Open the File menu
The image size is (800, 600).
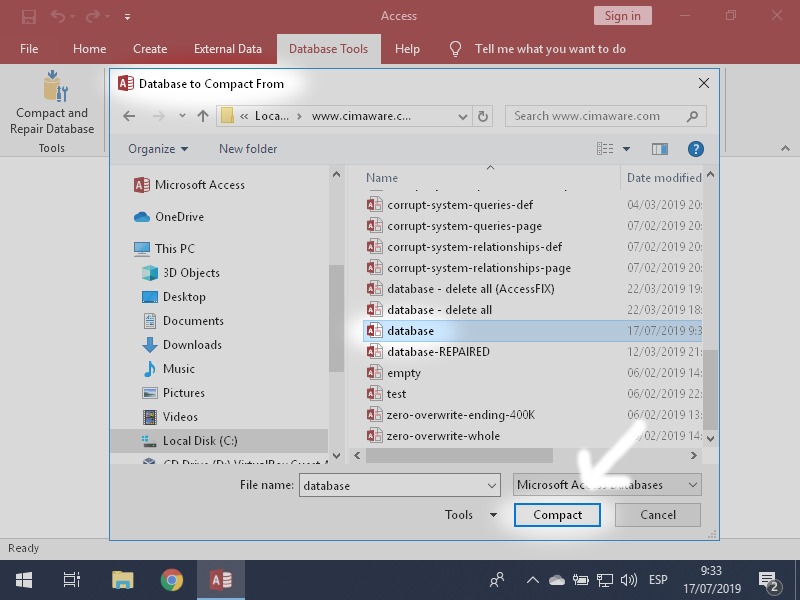pos(29,48)
